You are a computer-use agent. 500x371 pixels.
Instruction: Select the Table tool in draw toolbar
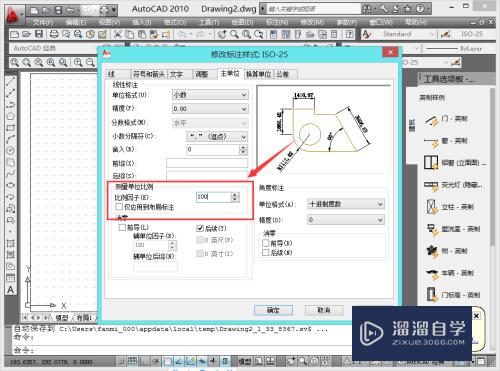tap(11, 278)
